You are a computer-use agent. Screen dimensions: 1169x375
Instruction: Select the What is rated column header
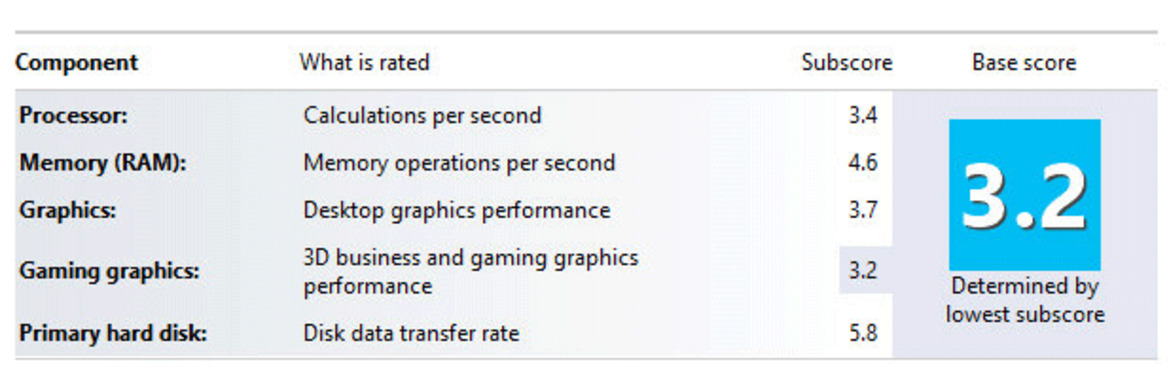[x=365, y=62]
